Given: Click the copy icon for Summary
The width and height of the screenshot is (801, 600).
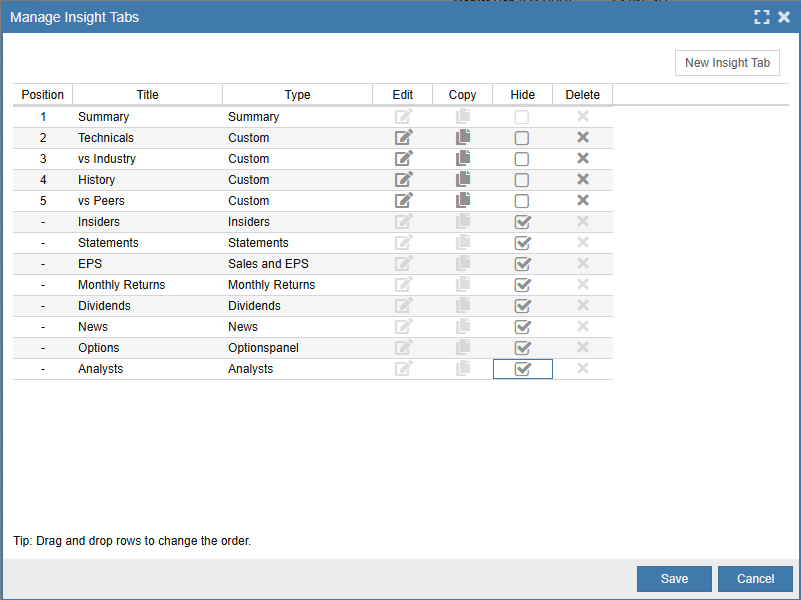Looking at the screenshot, I should coord(463,116).
